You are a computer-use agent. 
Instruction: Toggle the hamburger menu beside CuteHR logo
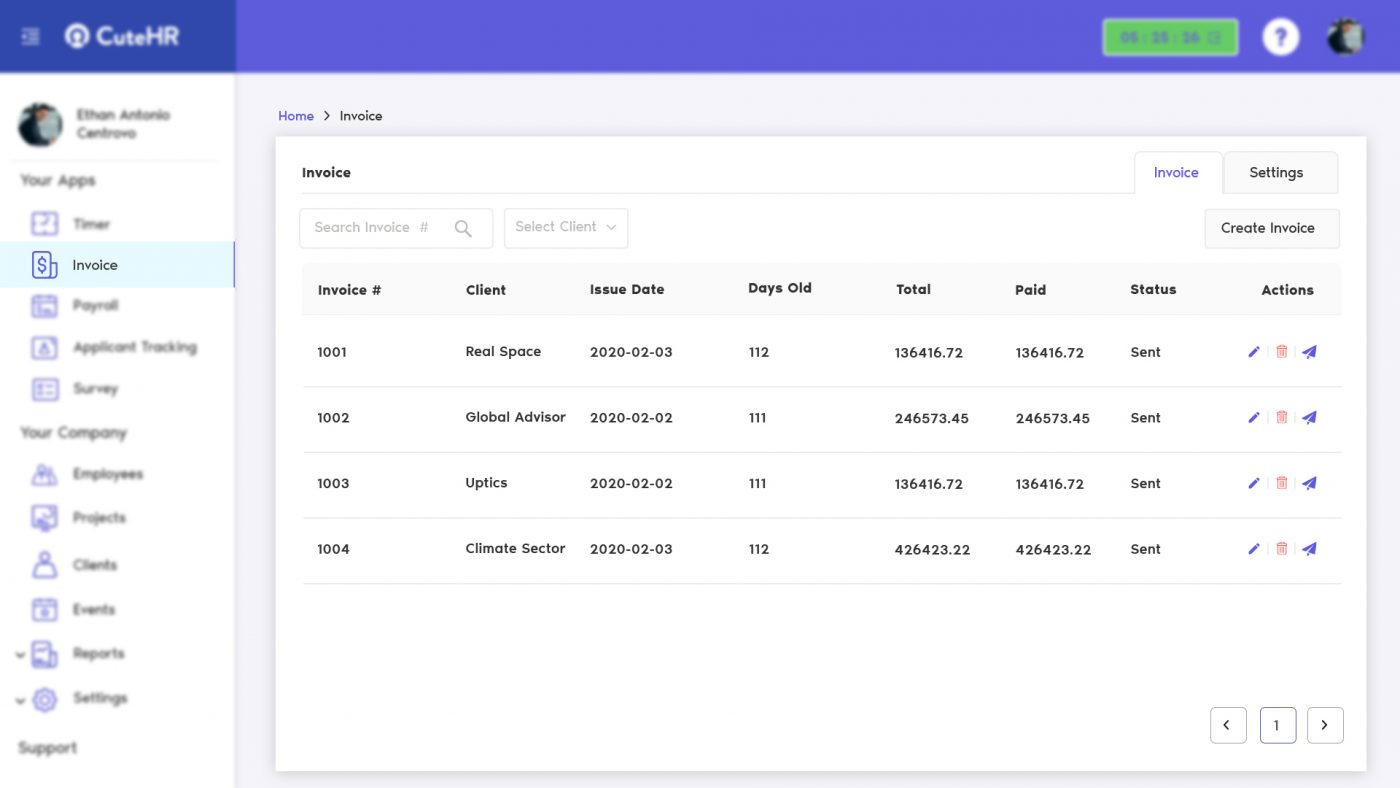click(x=30, y=37)
